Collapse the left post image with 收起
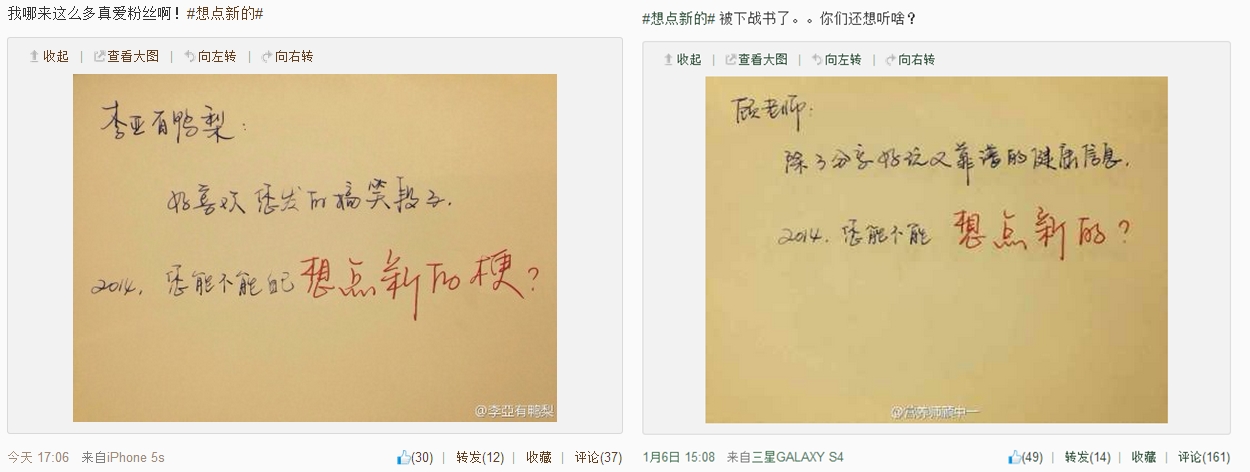The image size is (1250, 472). (49, 56)
